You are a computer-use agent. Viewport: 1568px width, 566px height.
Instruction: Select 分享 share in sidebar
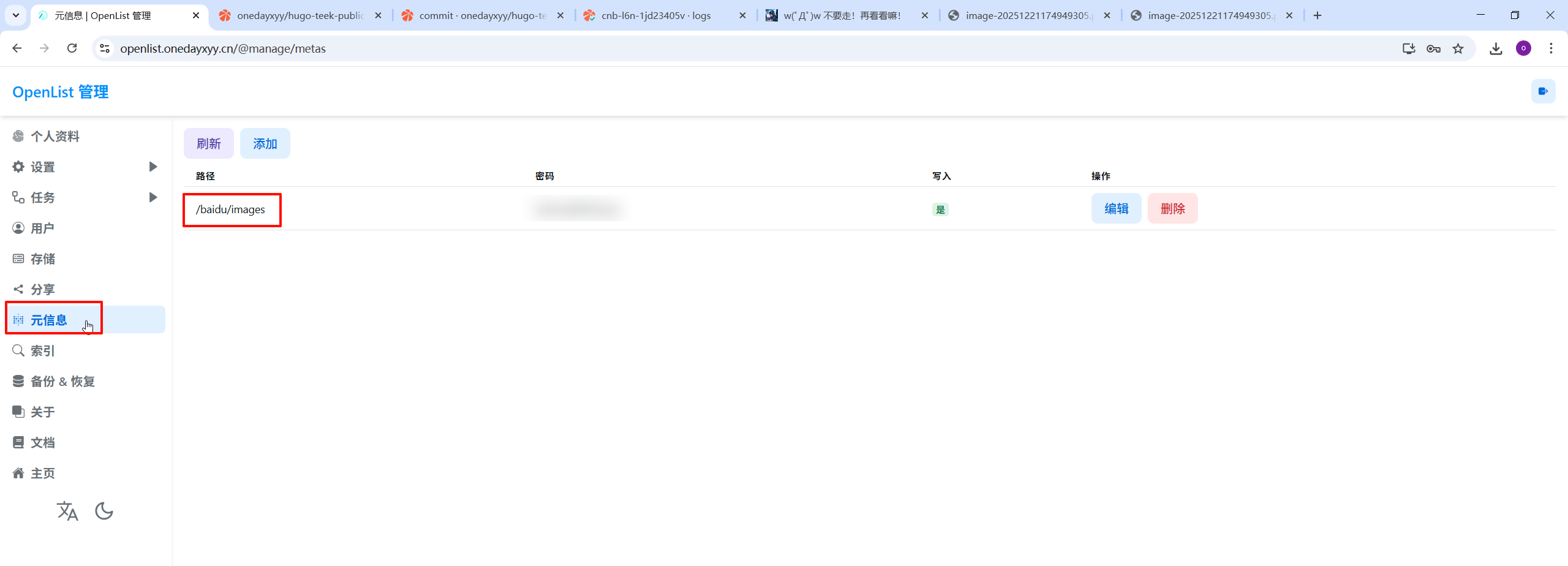tap(42, 290)
